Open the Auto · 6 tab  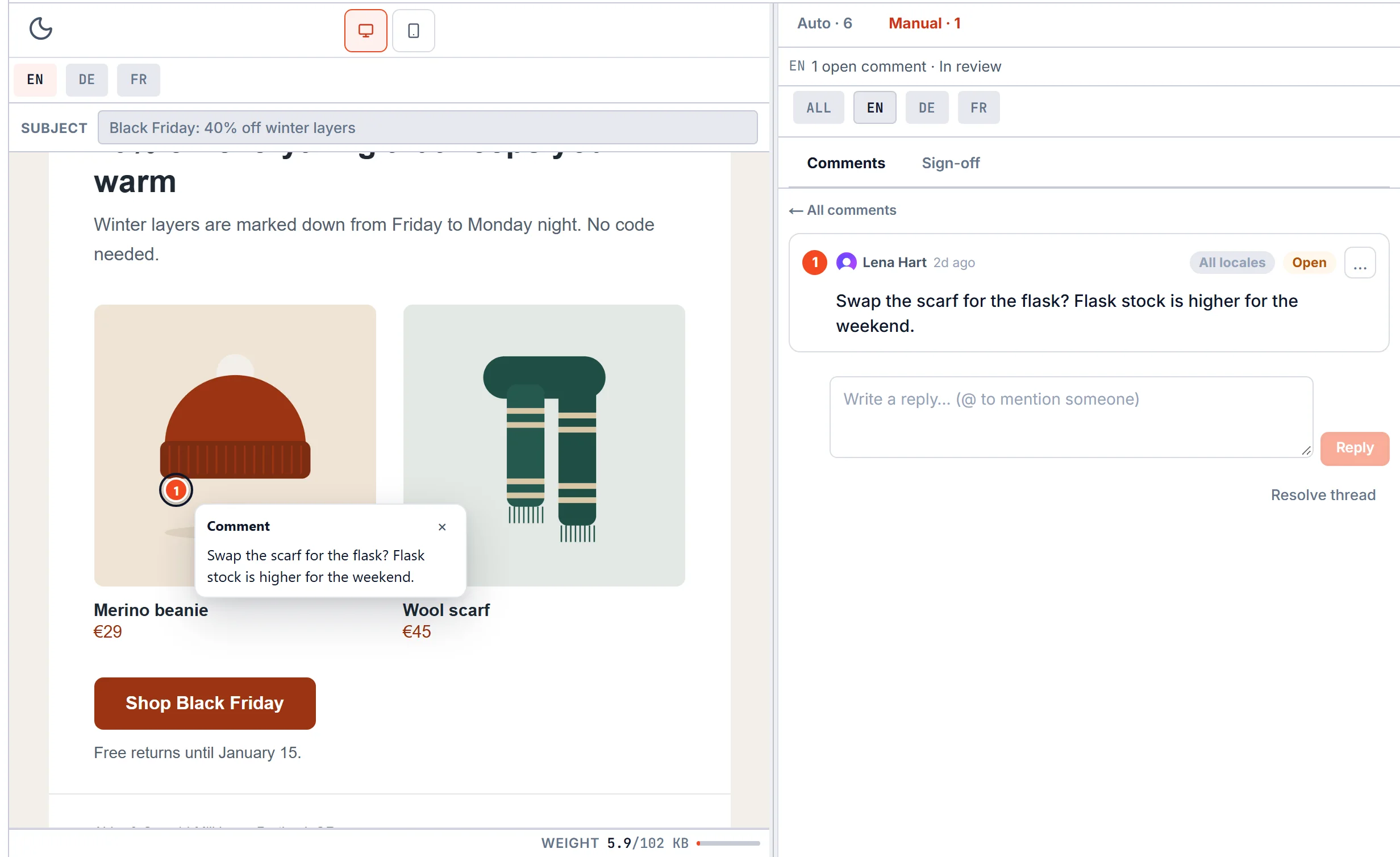coord(824,23)
